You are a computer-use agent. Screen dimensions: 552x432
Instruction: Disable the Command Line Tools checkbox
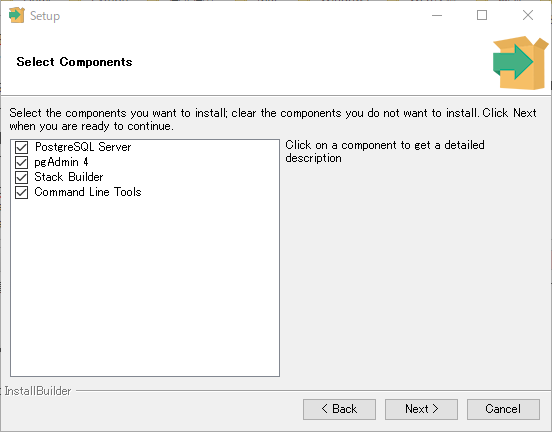point(21,192)
